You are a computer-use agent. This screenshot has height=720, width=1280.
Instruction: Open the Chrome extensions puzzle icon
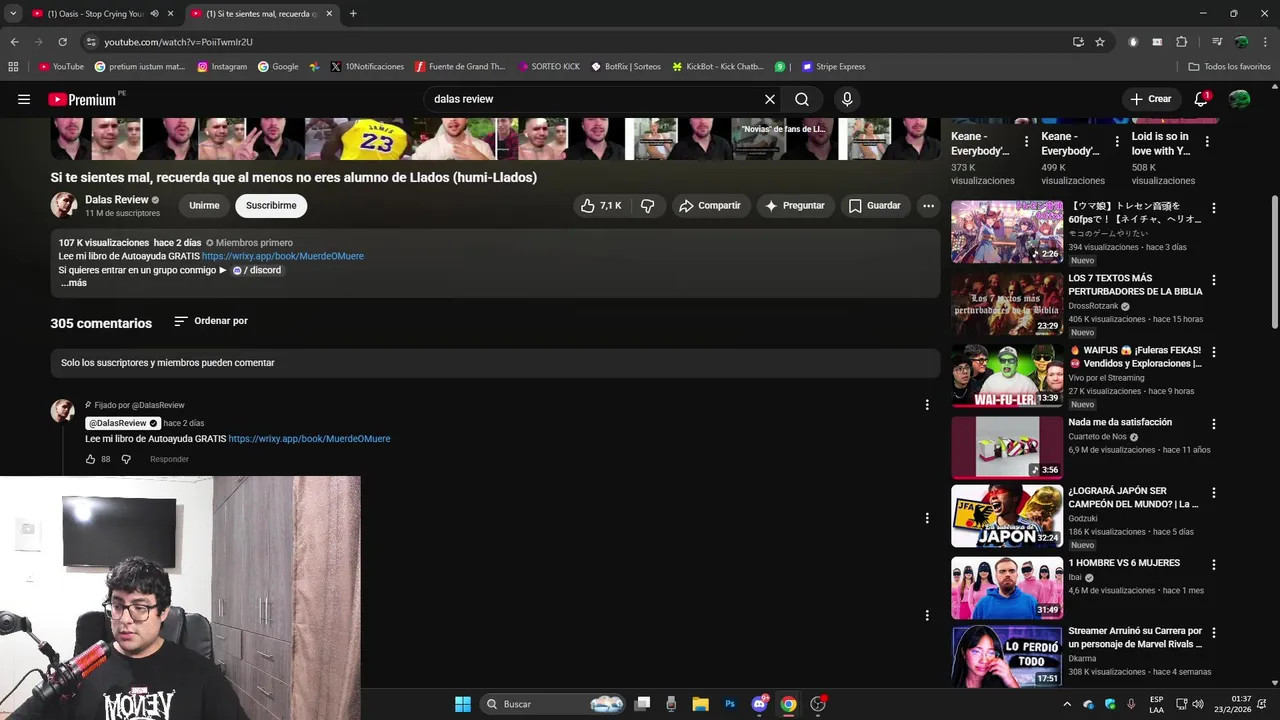point(1182,42)
